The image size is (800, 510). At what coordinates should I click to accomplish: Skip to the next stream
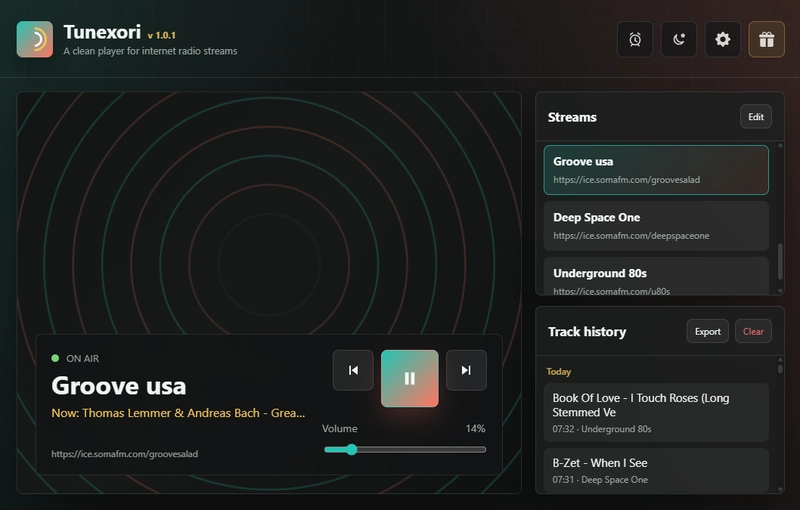pyautogui.click(x=466, y=370)
